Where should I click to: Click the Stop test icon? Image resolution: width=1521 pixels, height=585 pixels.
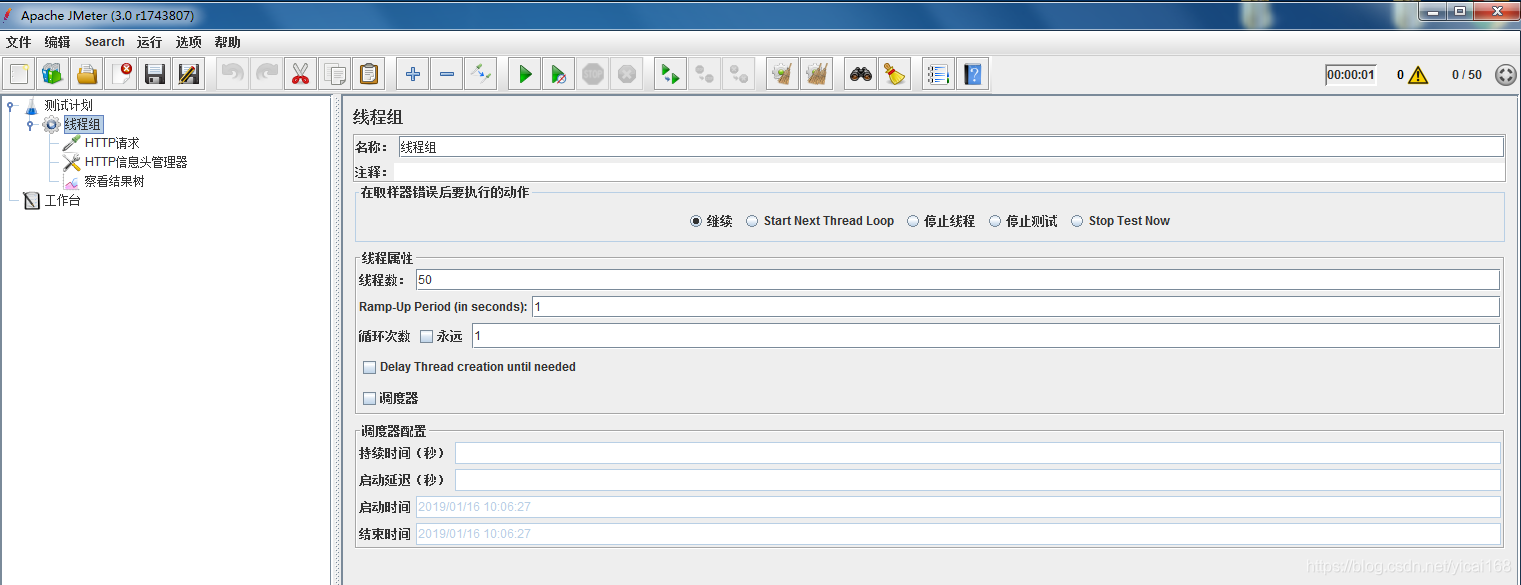pos(593,74)
